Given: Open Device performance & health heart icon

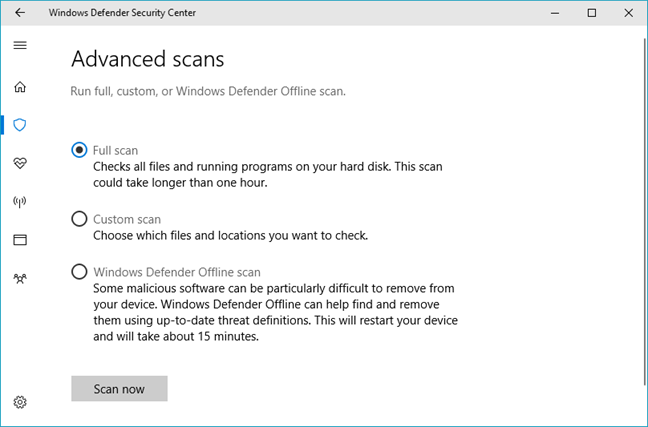Looking at the screenshot, I should pos(20,163).
